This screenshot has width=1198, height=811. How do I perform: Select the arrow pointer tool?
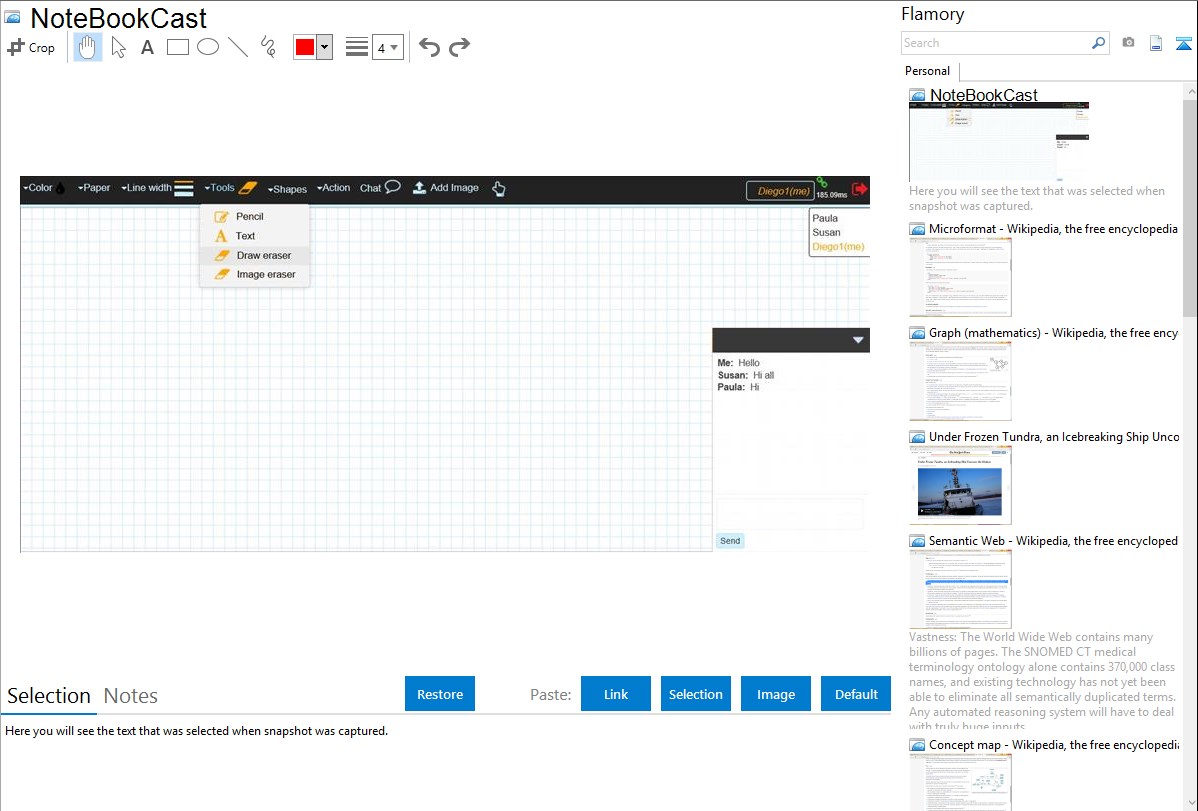click(x=118, y=47)
